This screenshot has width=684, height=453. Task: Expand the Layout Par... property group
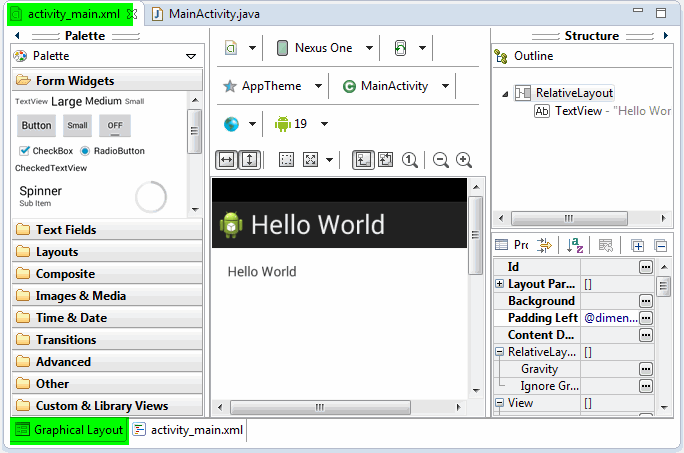coord(499,284)
